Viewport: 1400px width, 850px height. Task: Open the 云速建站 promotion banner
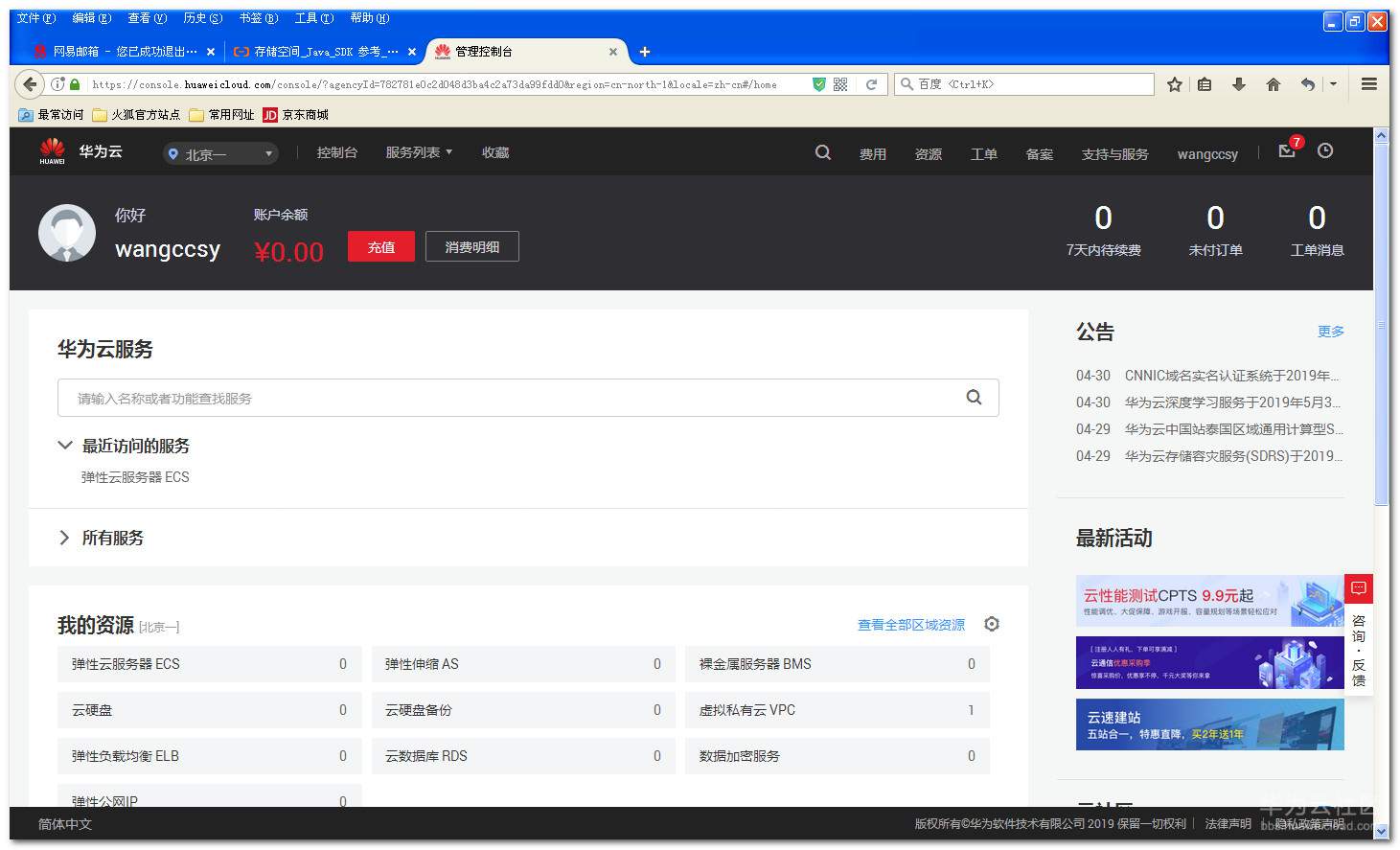pos(1209,724)
